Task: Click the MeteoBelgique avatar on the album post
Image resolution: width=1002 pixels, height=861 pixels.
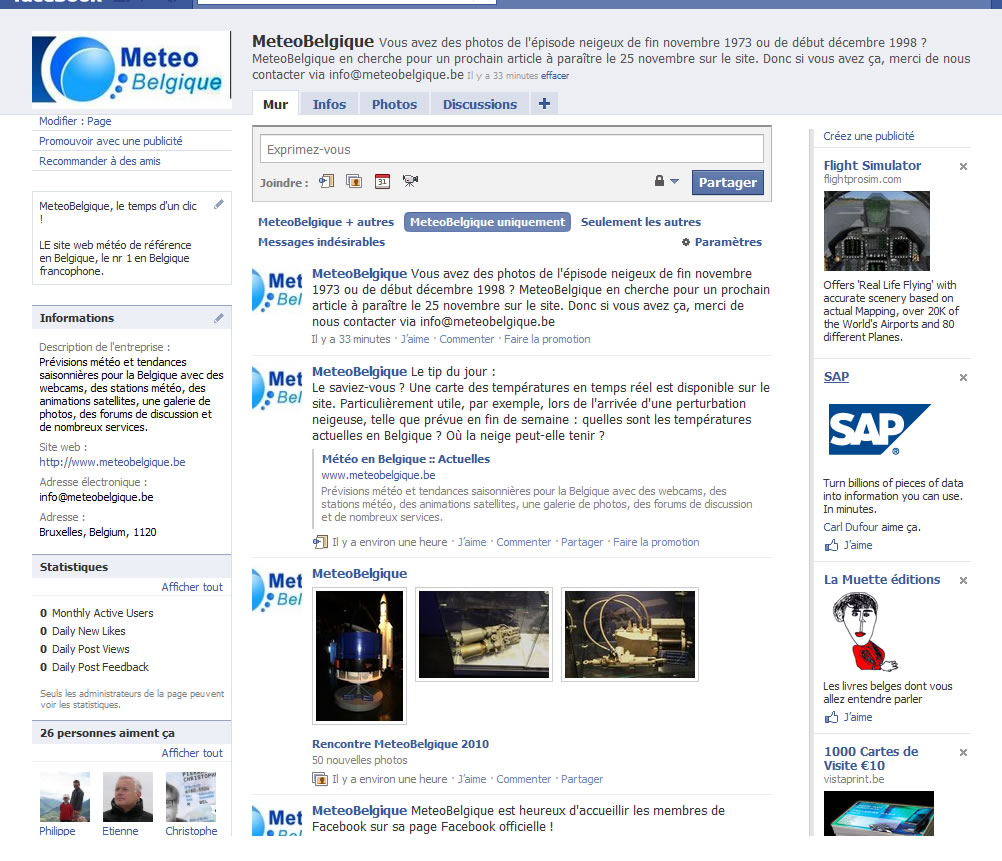Action: pos(277,590)
